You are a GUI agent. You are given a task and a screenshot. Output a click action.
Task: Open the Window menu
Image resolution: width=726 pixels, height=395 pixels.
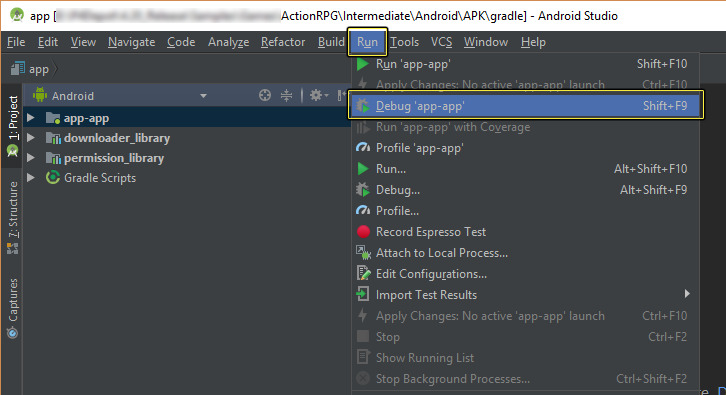tap(486, 42)
